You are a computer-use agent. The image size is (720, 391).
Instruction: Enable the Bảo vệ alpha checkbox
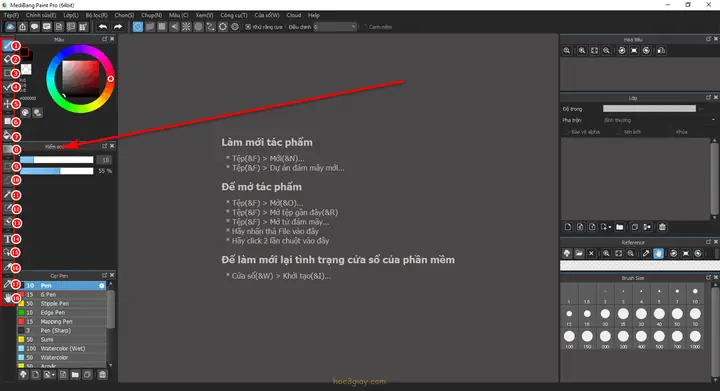point(566,132)
